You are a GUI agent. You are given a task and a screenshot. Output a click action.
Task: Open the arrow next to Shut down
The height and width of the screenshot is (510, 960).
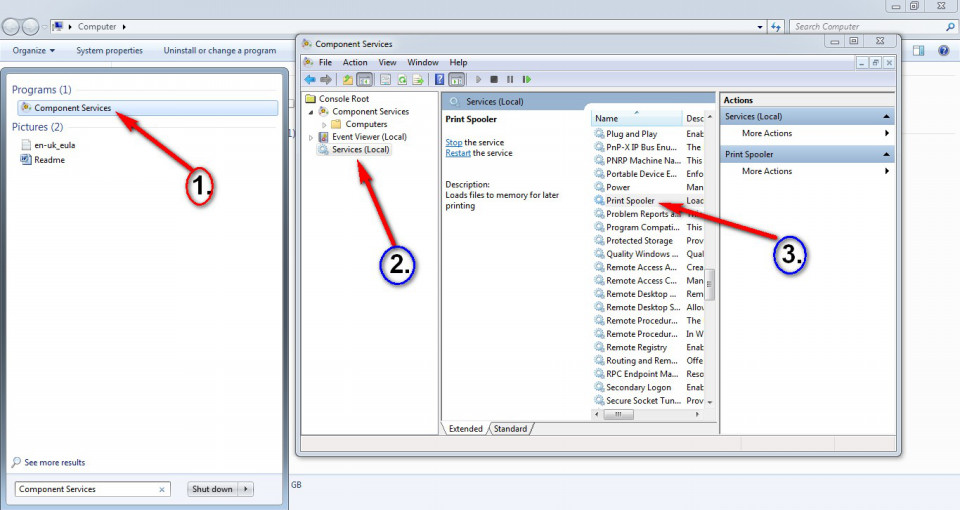(x=246, y=489)
